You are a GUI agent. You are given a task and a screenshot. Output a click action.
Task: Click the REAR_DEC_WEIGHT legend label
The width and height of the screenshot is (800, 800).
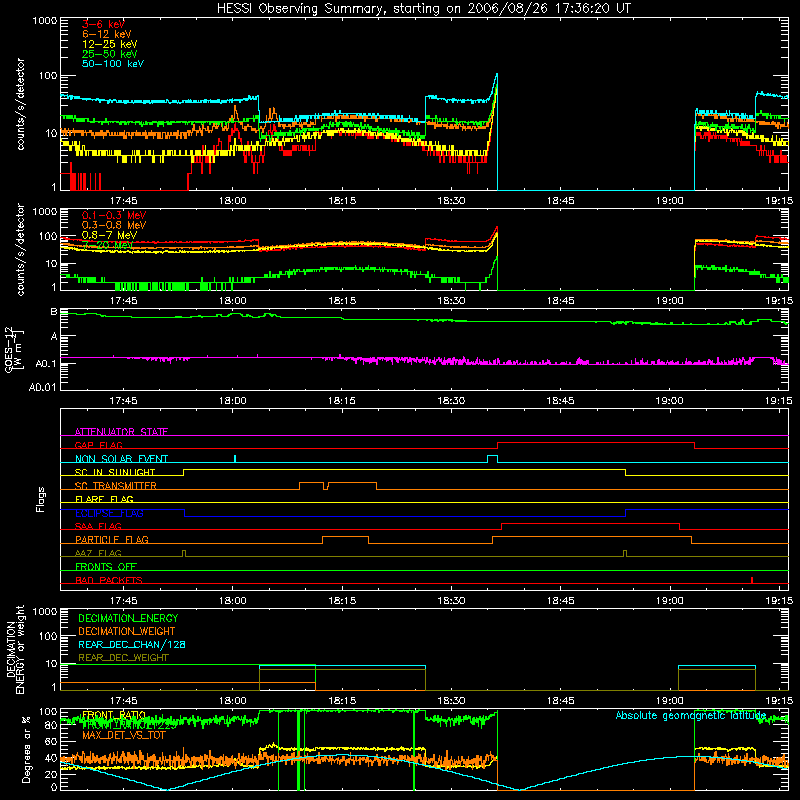pos(123,658)
